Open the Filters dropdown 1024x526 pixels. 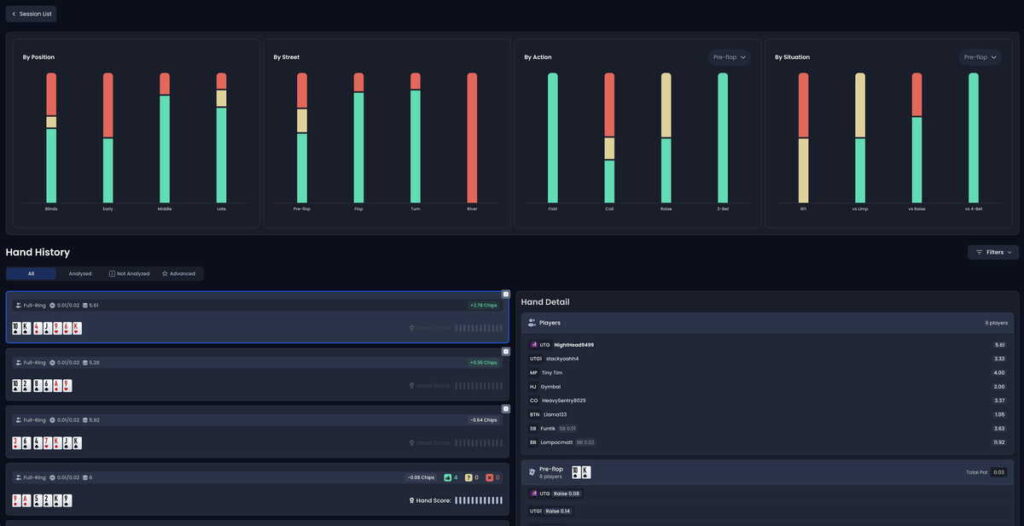point(993,252)
